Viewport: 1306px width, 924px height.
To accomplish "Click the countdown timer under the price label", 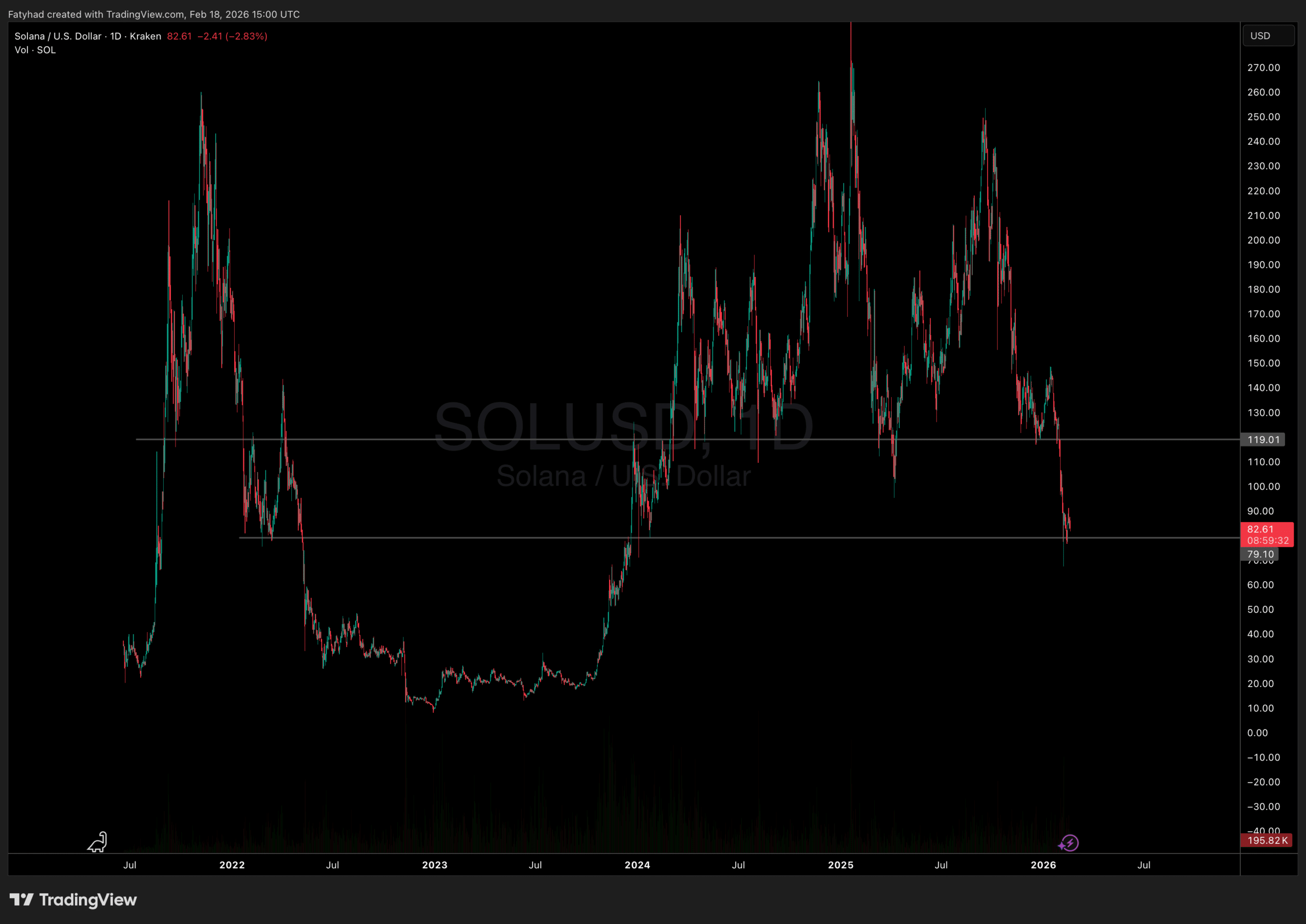I will coord(1268,540).
